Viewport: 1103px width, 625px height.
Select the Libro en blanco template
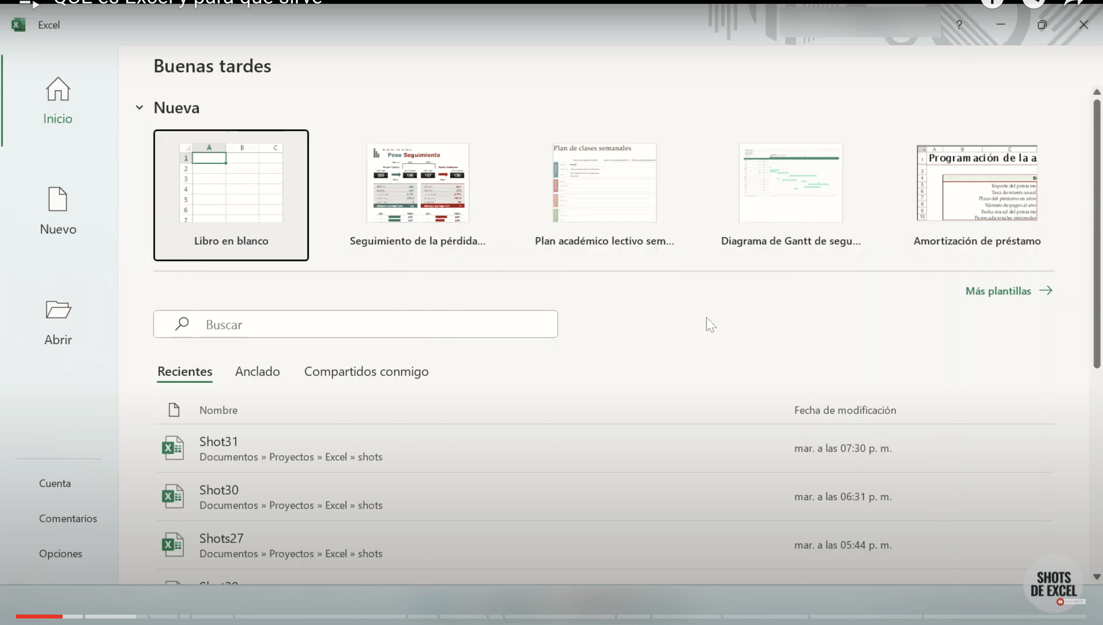231,195
